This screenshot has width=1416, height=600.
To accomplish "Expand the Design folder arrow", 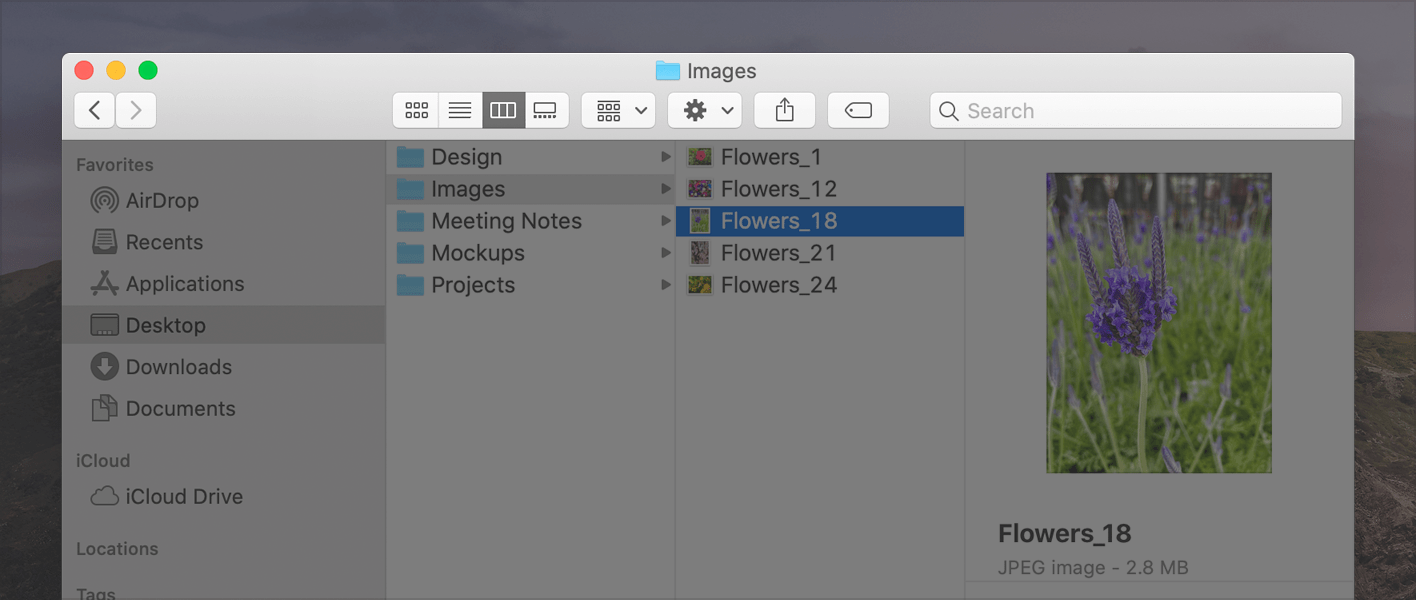I will (x=665, y=157).
